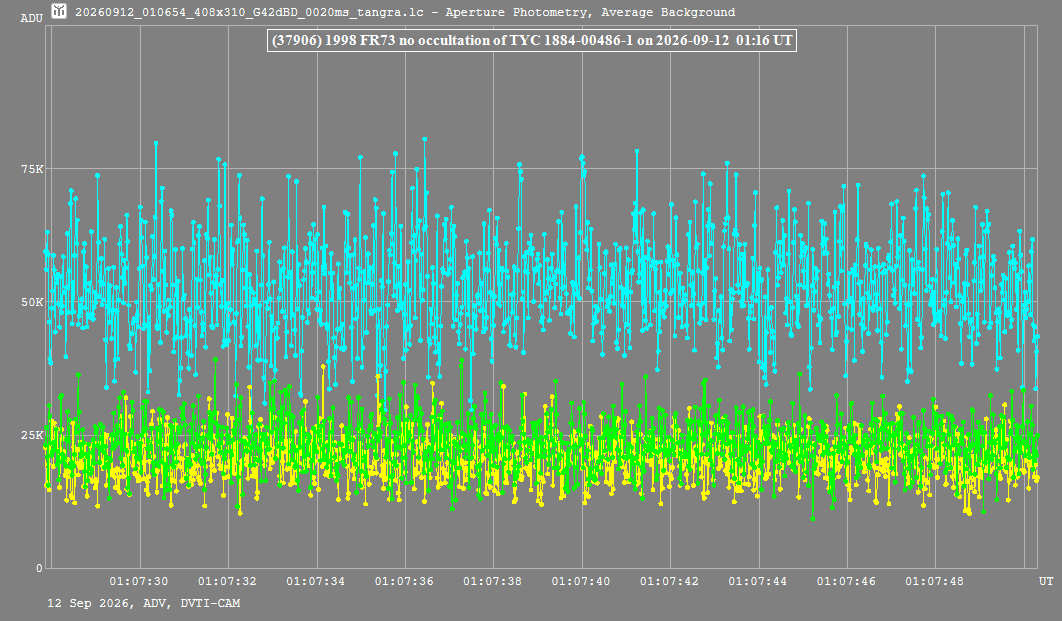Click the '(37906) 1998 FR73 no occultation' title box
The width and height of the screenshot is (1062, 621).
tap(532, 41)
